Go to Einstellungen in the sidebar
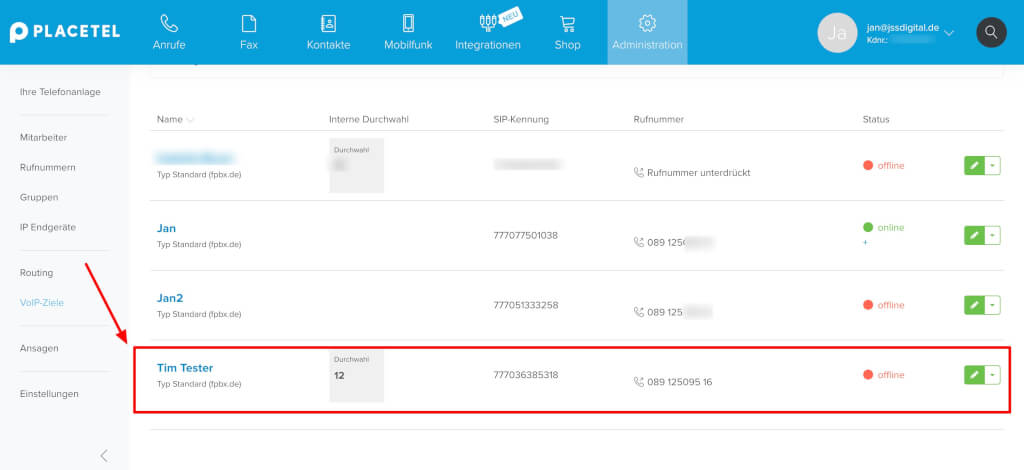 49,394
